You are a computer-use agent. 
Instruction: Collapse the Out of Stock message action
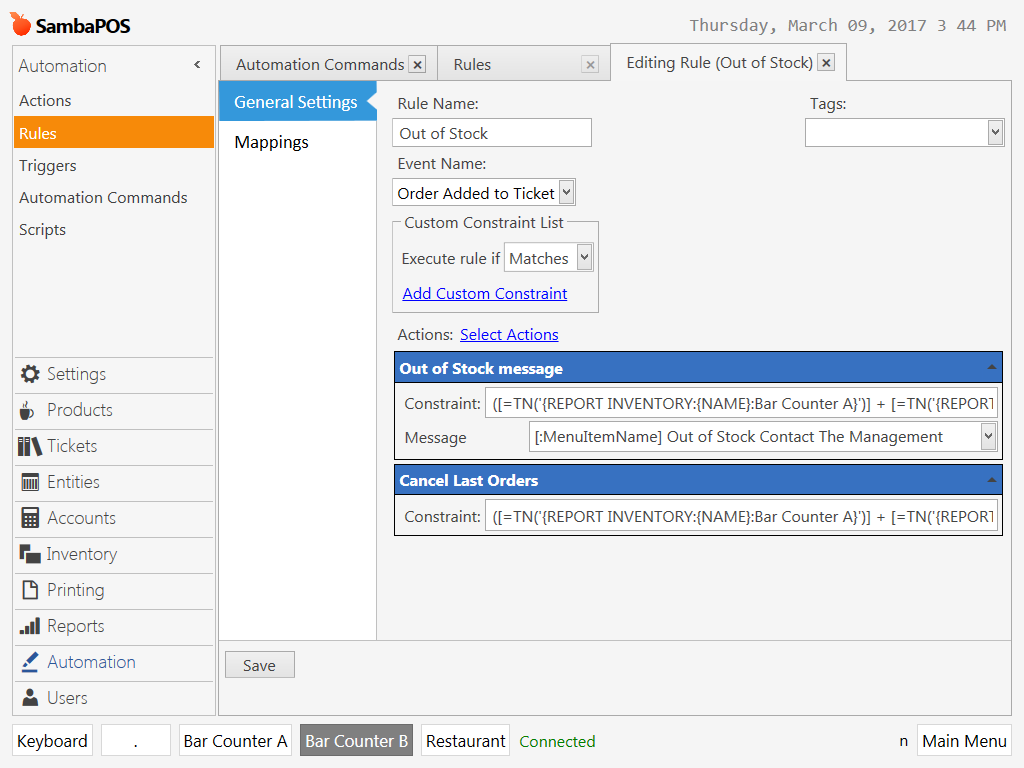[x=990, y=368]
